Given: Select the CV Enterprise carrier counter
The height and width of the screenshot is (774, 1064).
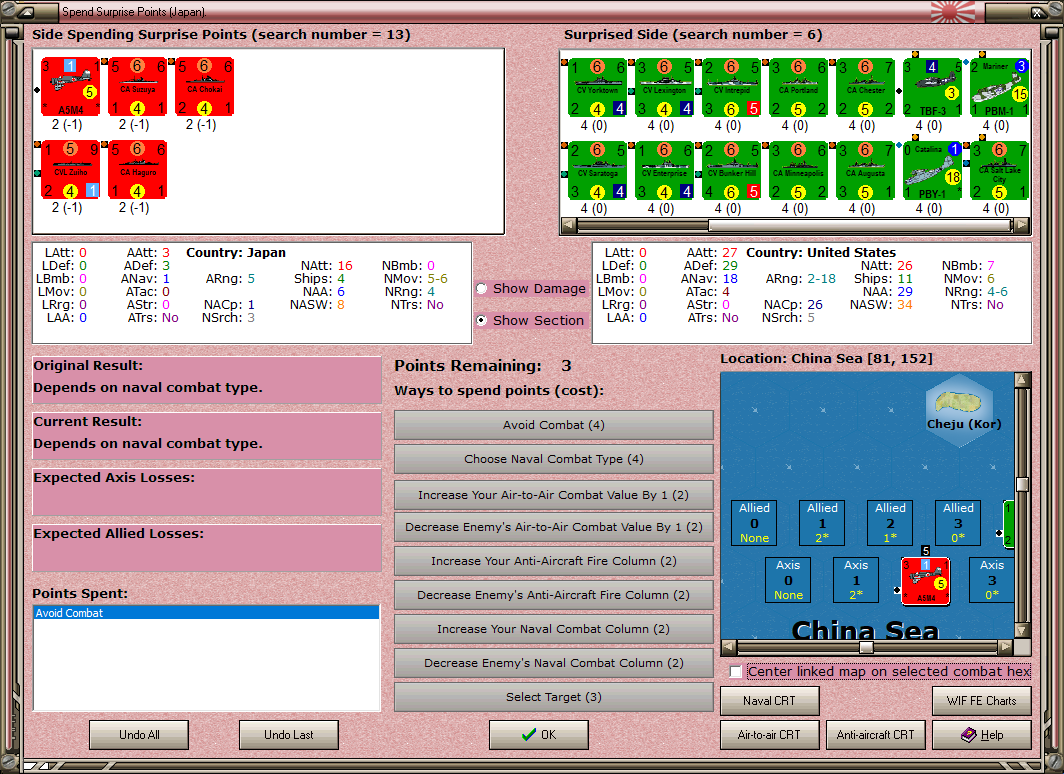Looking at the screenshot, I should coord(664,171).
